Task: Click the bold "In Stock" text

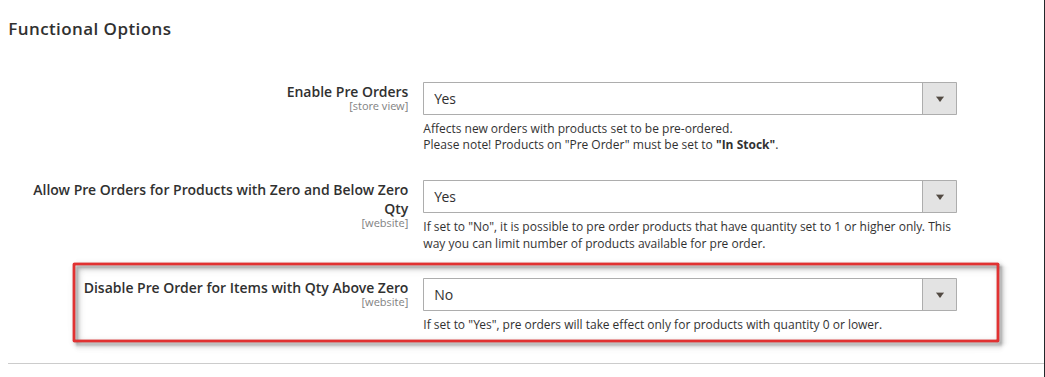Action: click(x=746, y=145)
